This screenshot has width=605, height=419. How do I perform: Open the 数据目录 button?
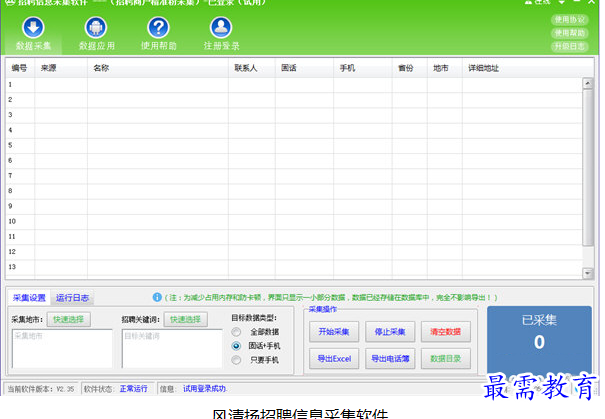[x=446, y=358]
